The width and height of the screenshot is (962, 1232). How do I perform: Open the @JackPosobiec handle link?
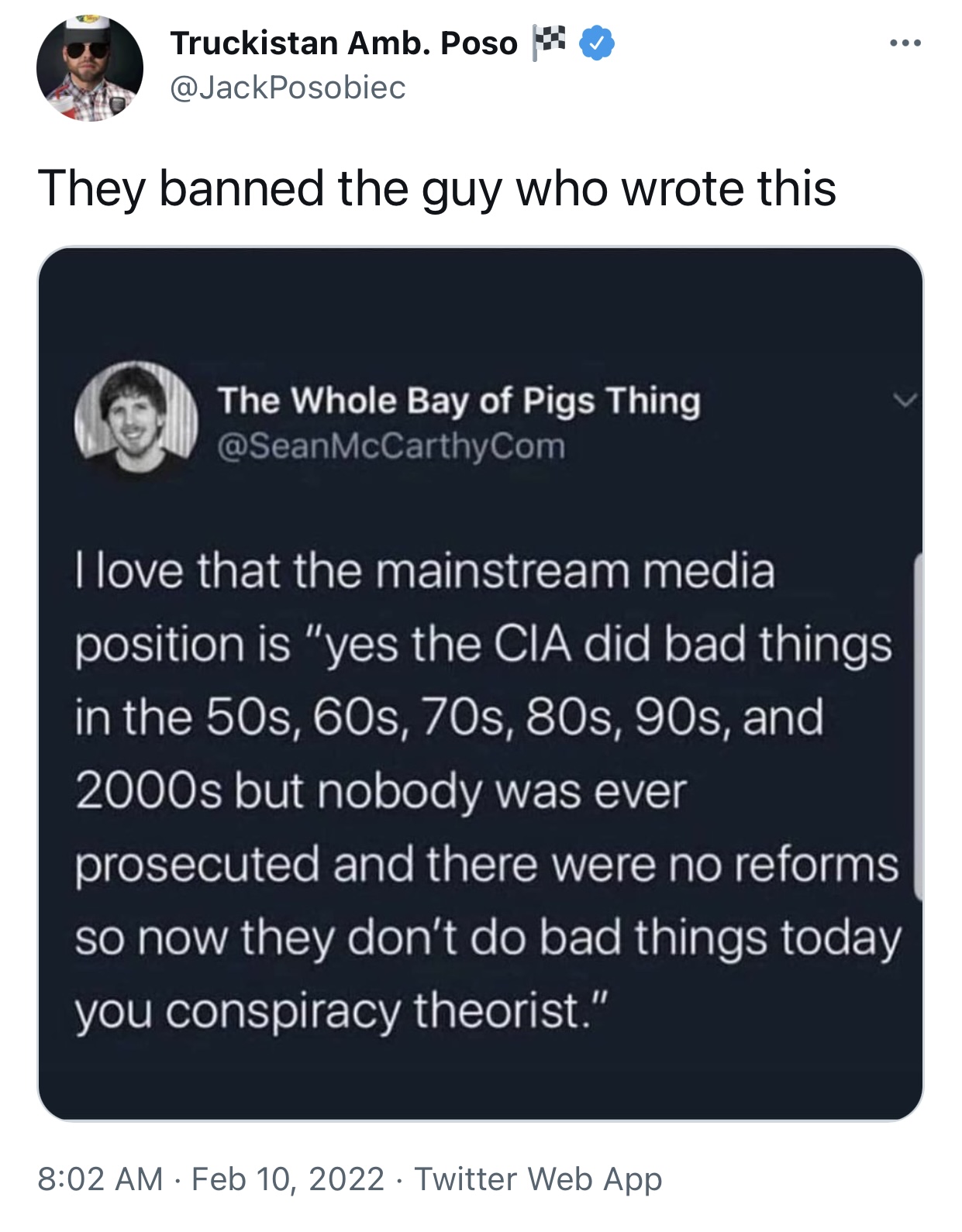(x=288, y=88)
